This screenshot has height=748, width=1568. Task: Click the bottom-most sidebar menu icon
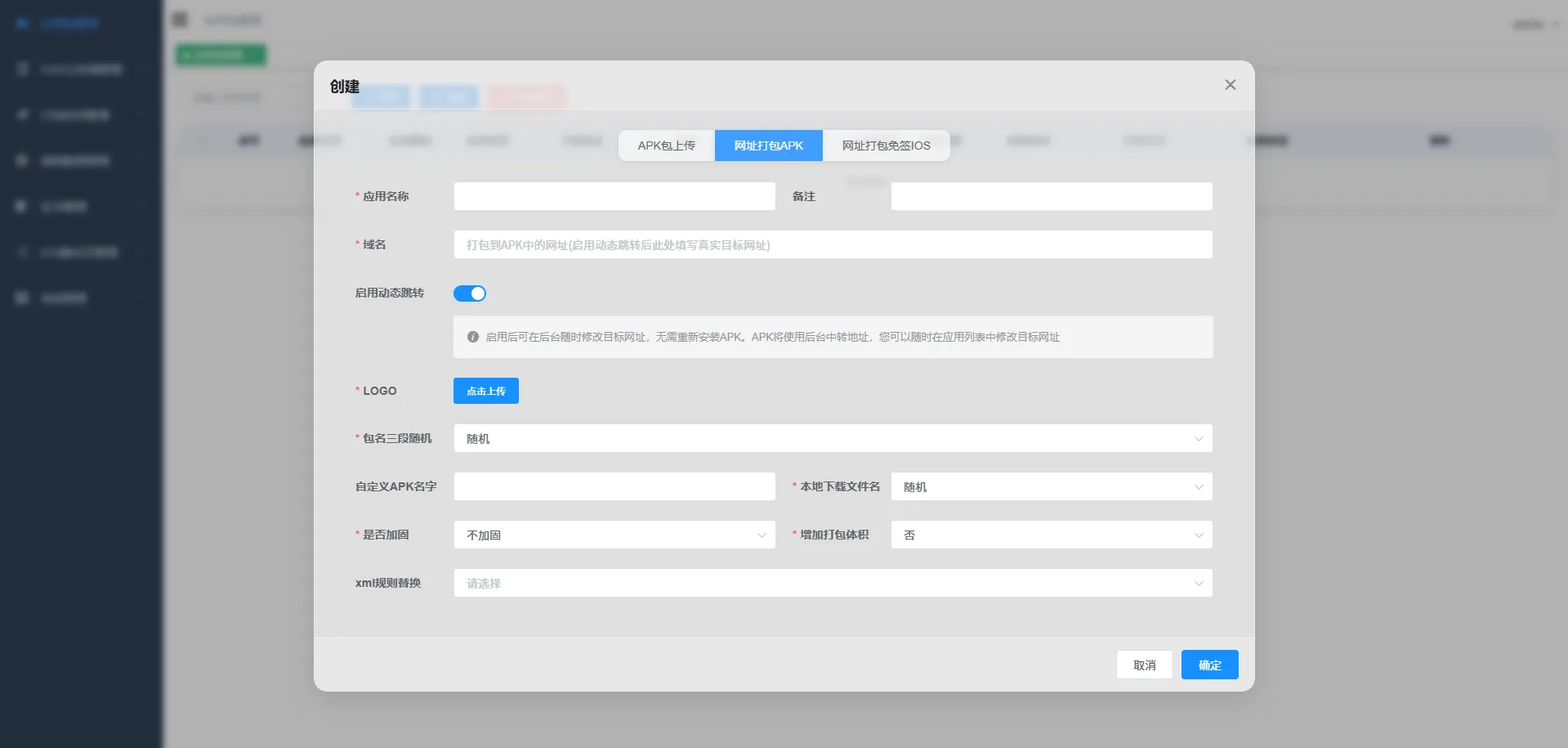pyautogui.click(x=21, y=298)
